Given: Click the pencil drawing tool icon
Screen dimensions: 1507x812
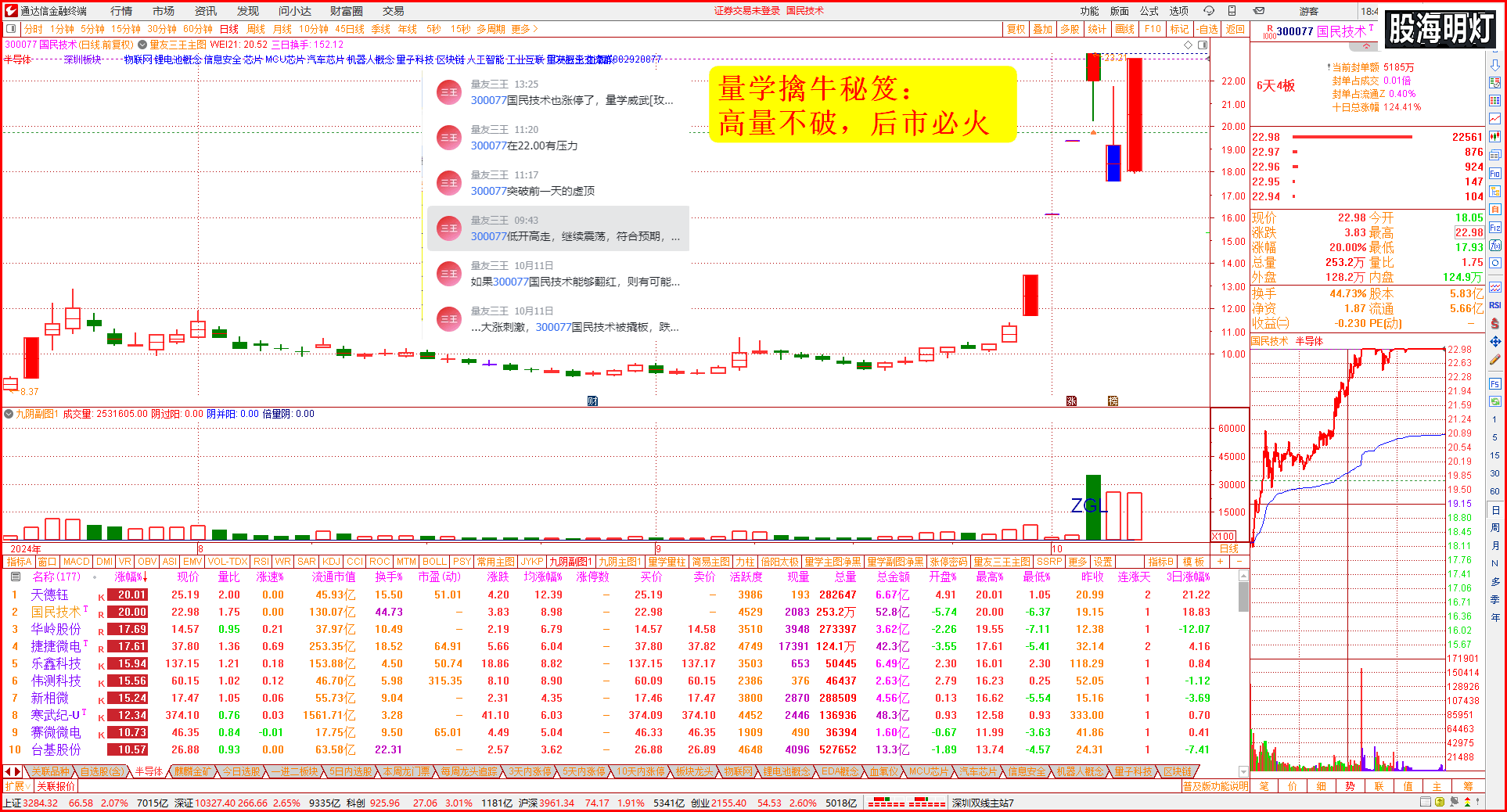Looking at the screenshot, I should [x=1495, y=360].
